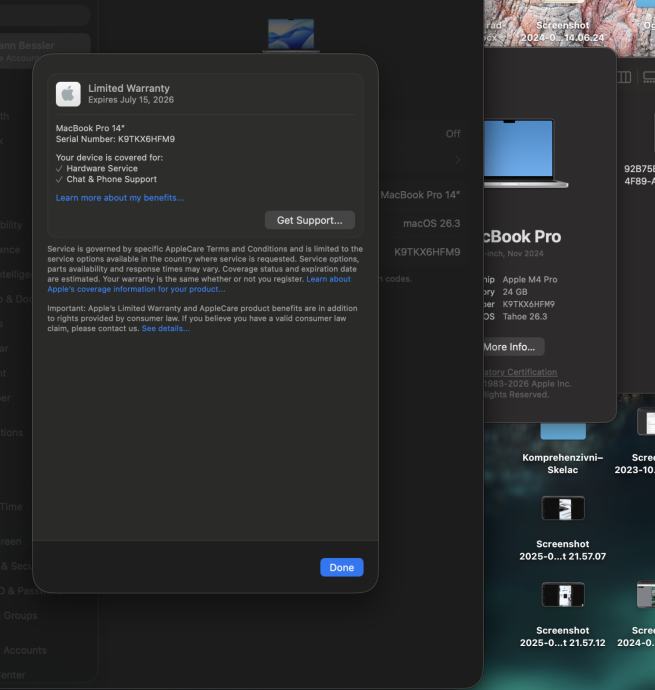Select the MacBook Pro image in About window
Viewport: 655px width, 690px height.
(x=525, y=153)
